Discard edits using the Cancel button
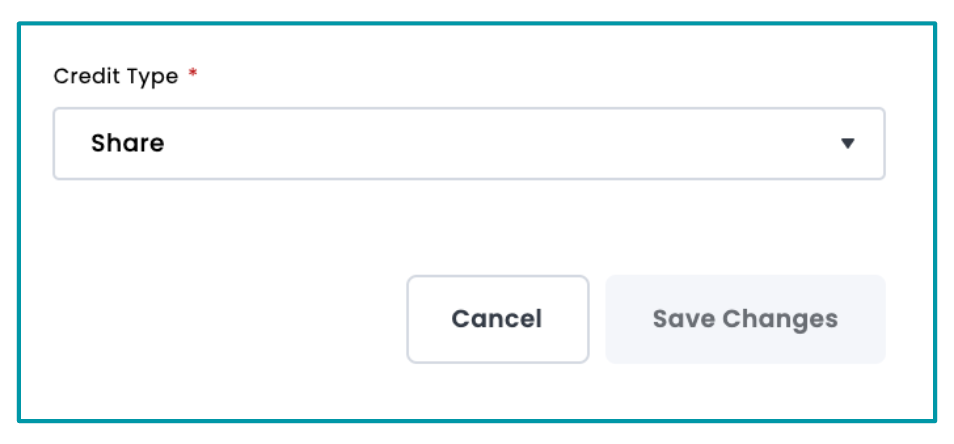 pyautogui.click(x=497, y=319)
